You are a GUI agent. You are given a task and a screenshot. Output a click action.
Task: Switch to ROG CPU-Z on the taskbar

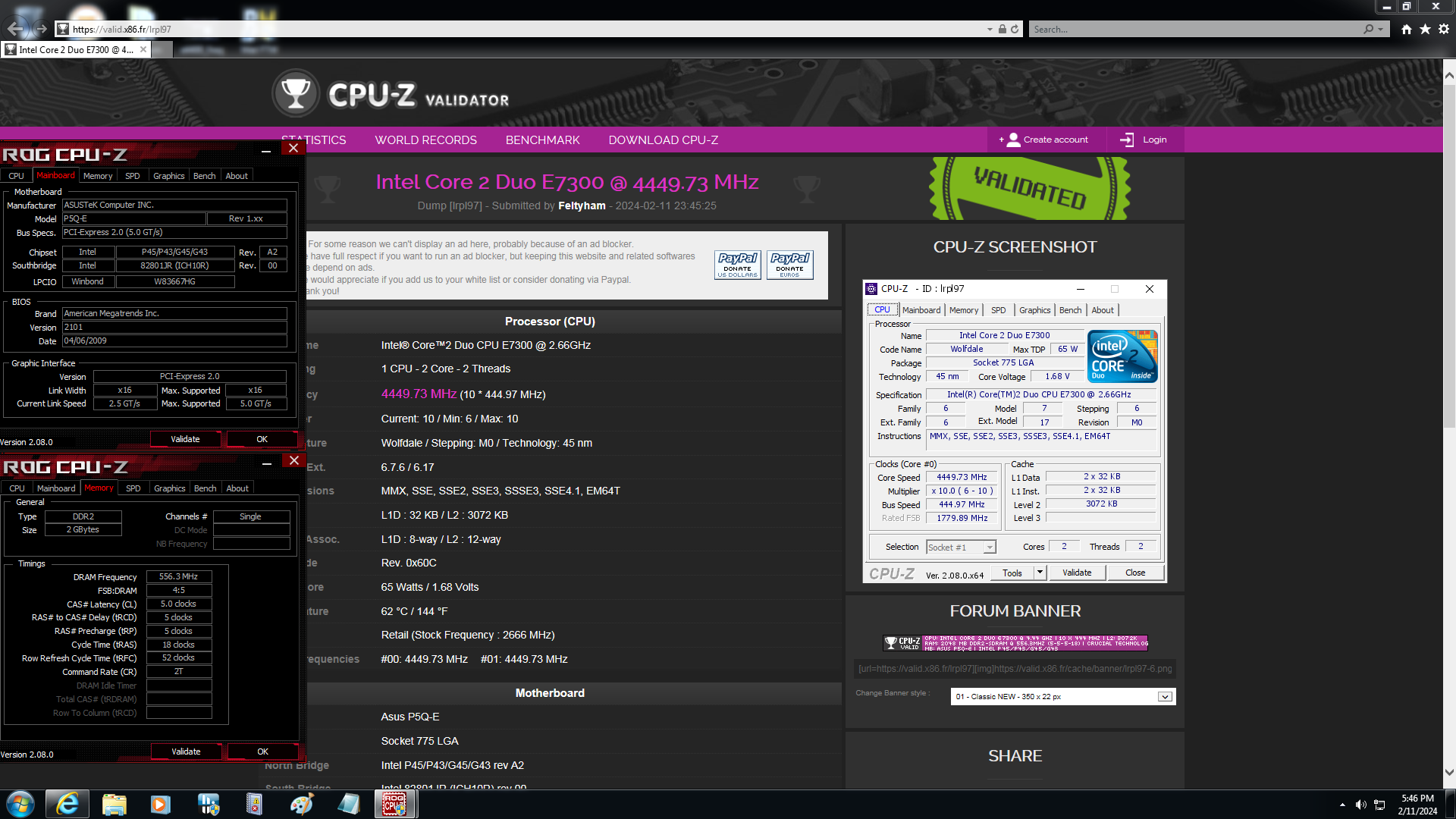click(x=395, y=804)
